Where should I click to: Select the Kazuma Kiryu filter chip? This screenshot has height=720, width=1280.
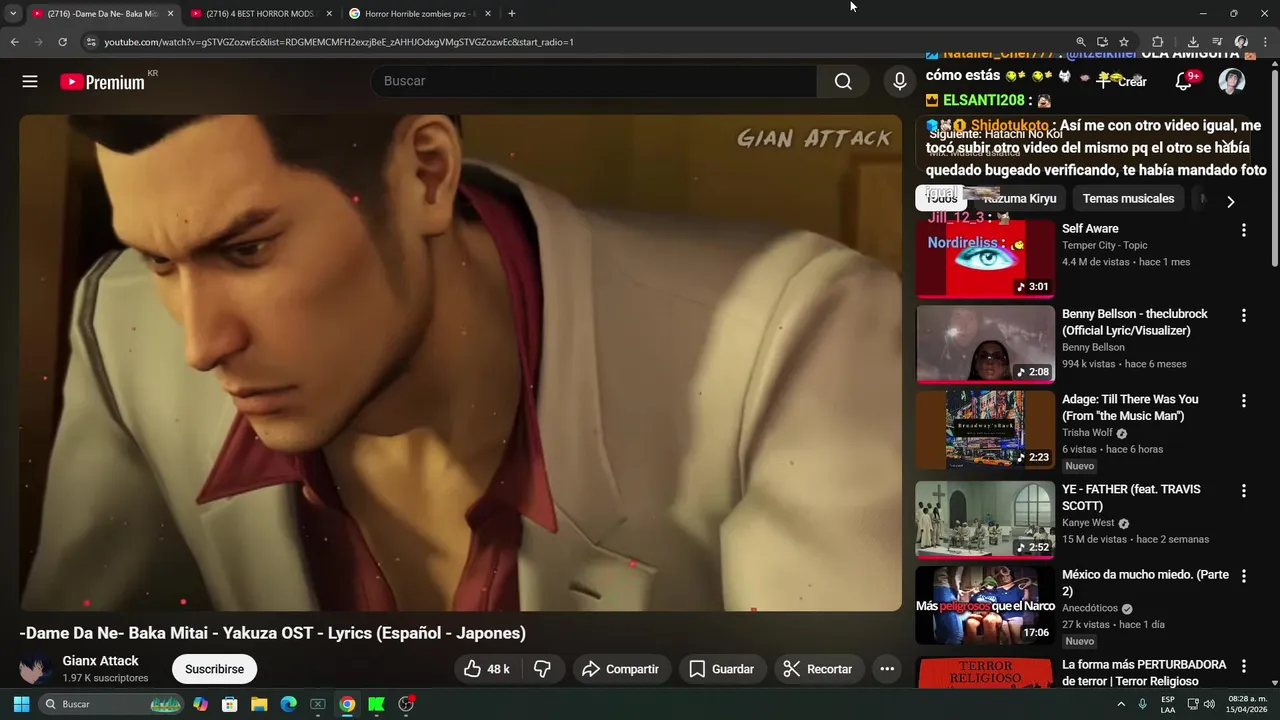pyautogui.click(x=1020, y=198)
